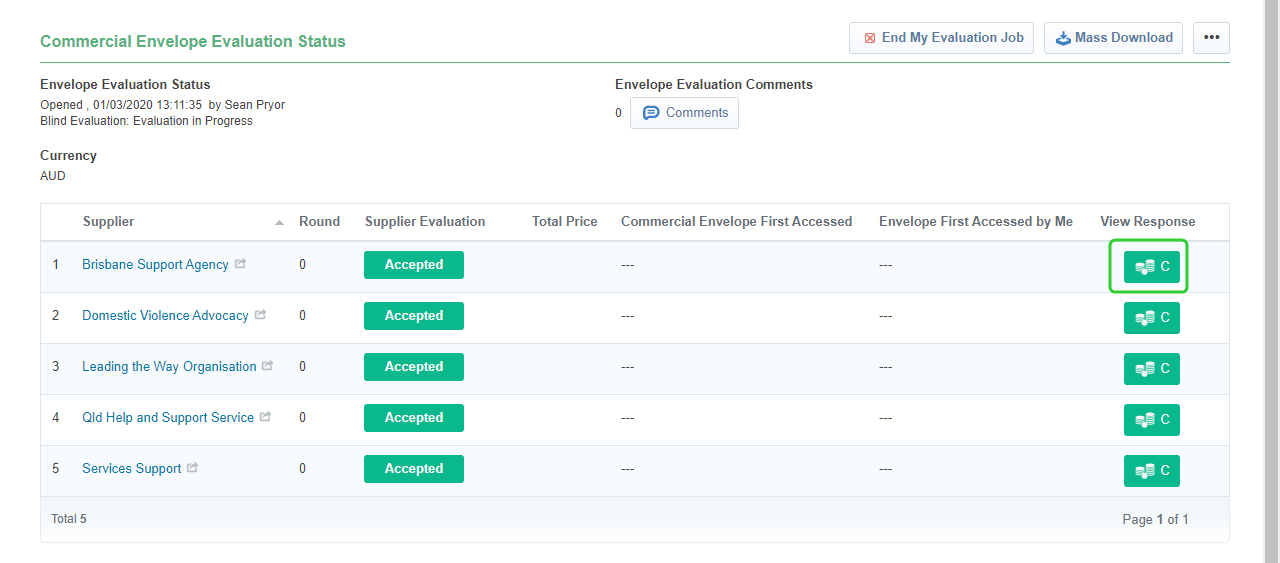
Task: Open Envelope Evaluation Comments
Action: click(685, 113)
